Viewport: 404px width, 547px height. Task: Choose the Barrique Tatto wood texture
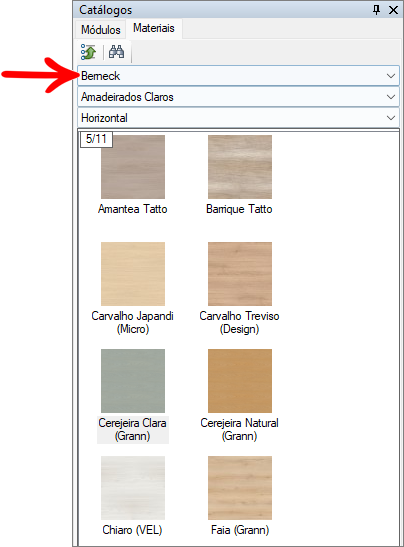pos(240,167)
